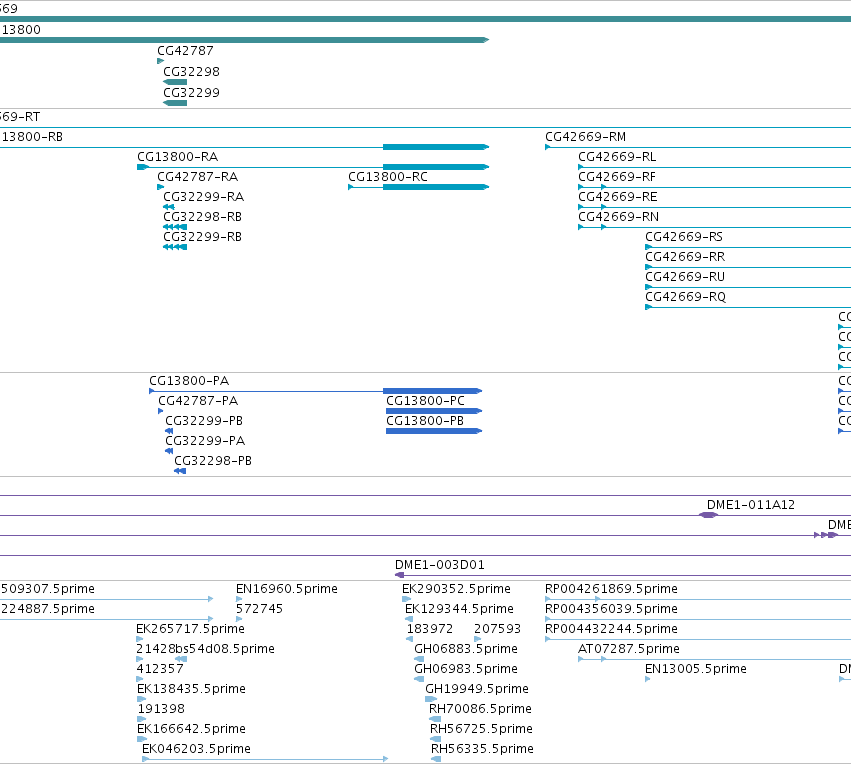851x764 pixels.
Task: Select EK129344.5prime EST label
Action: click(459, 609)
